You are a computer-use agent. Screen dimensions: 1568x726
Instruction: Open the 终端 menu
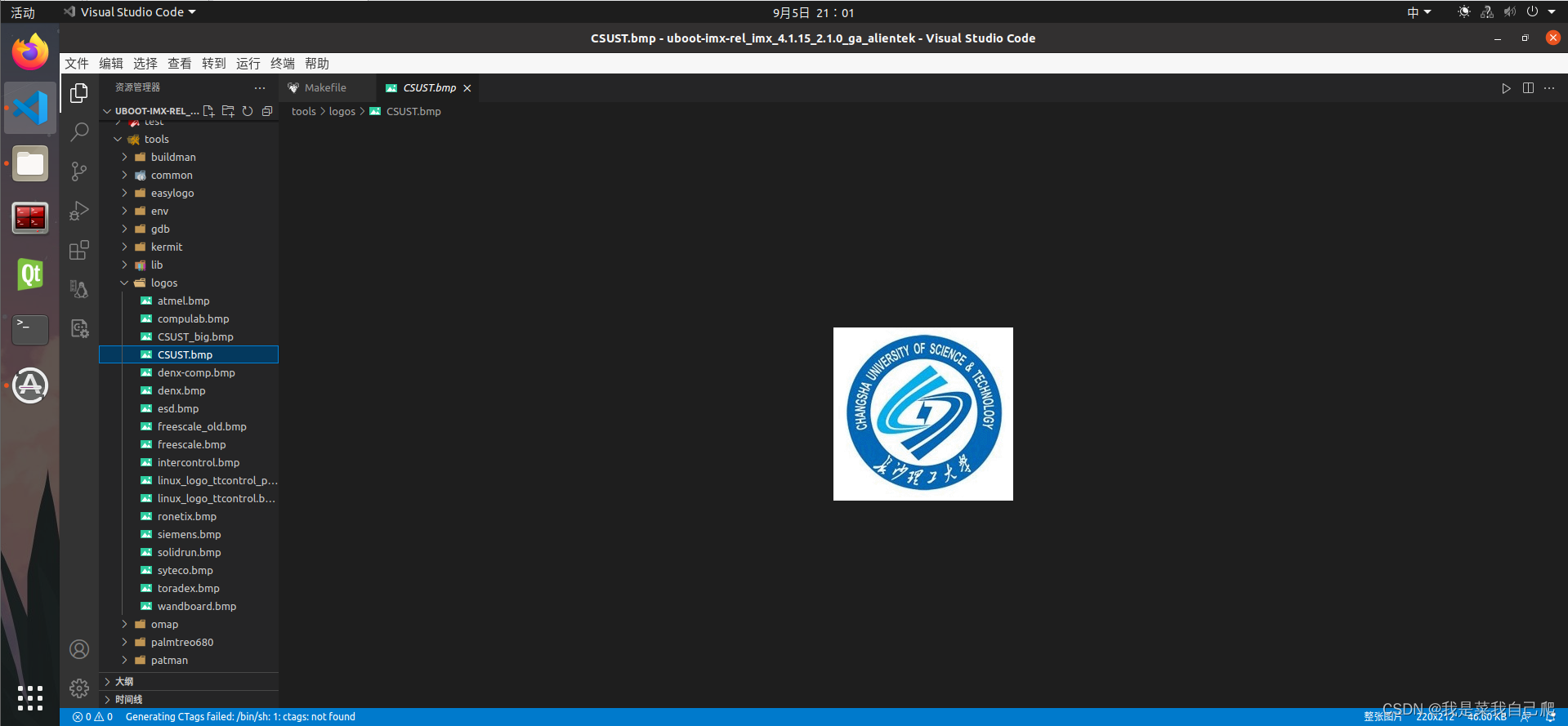point(283,64)
